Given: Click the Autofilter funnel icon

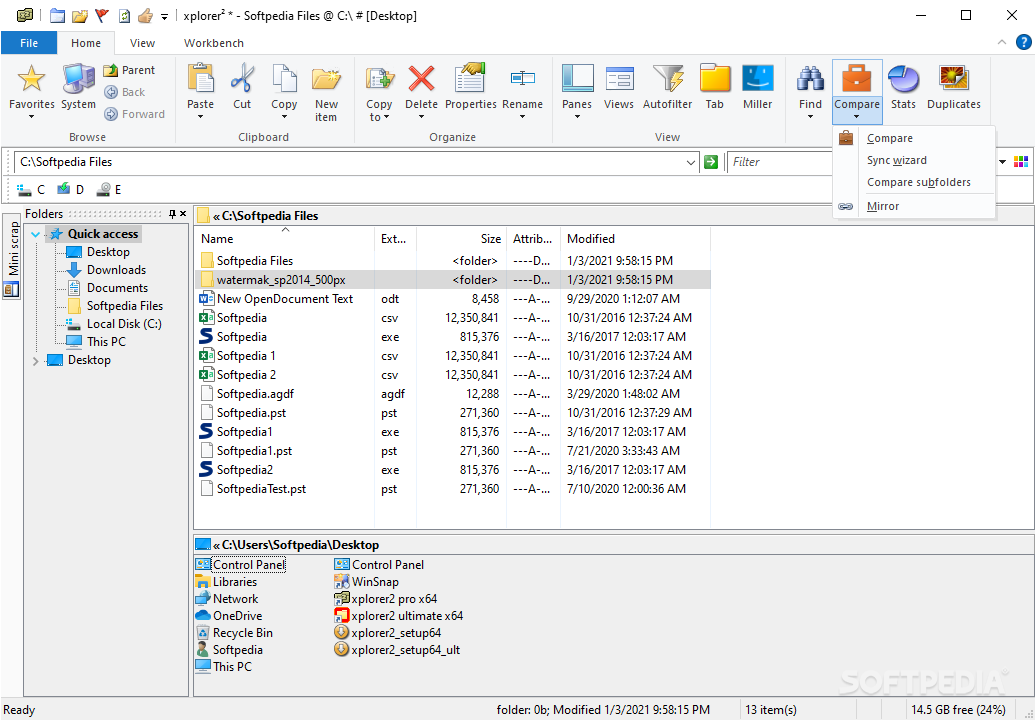Looking at the screenshot, I should [x=667, y=79].
